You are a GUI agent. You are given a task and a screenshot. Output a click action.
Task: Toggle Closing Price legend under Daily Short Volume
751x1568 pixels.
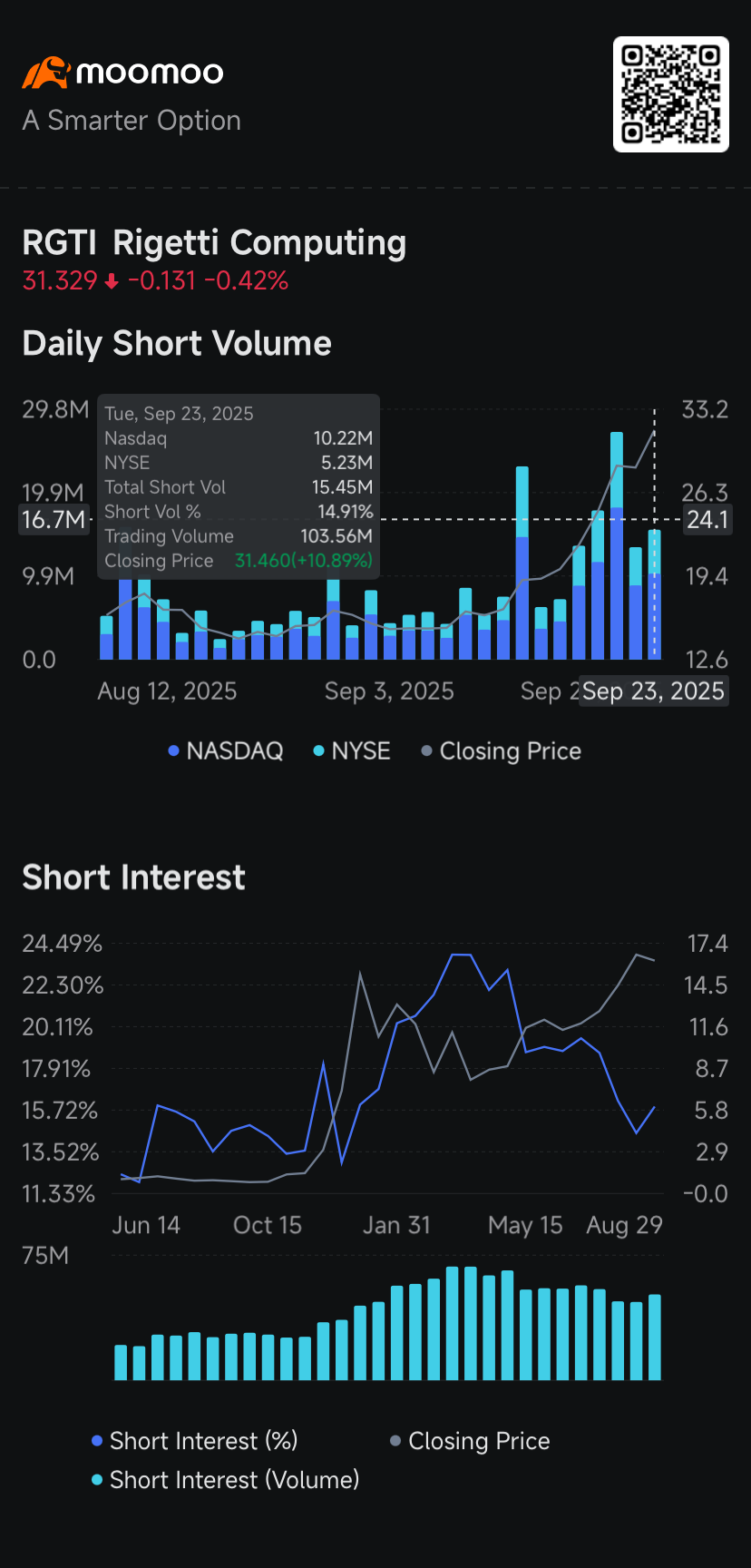click(426, 751)
